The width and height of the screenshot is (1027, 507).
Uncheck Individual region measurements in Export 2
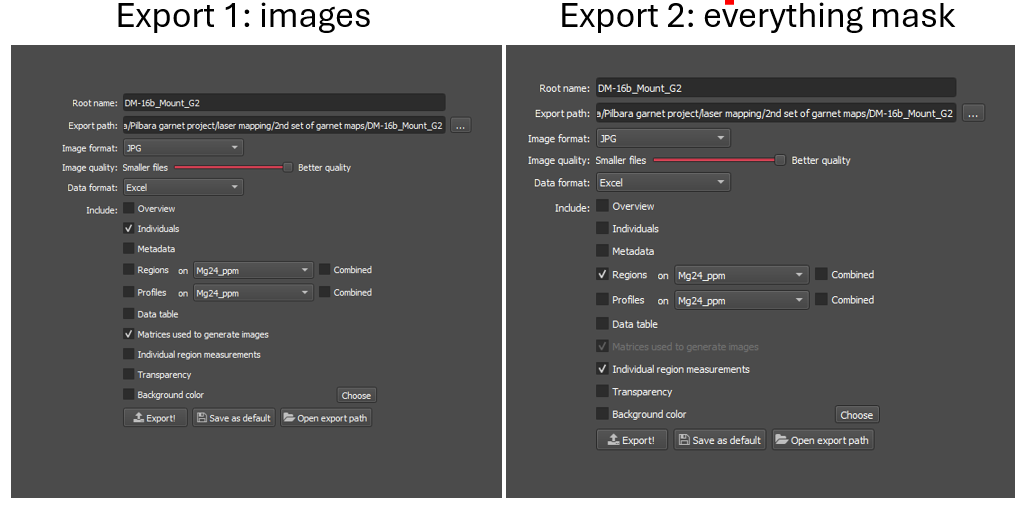pyautogui.click(x=603, y=369)
